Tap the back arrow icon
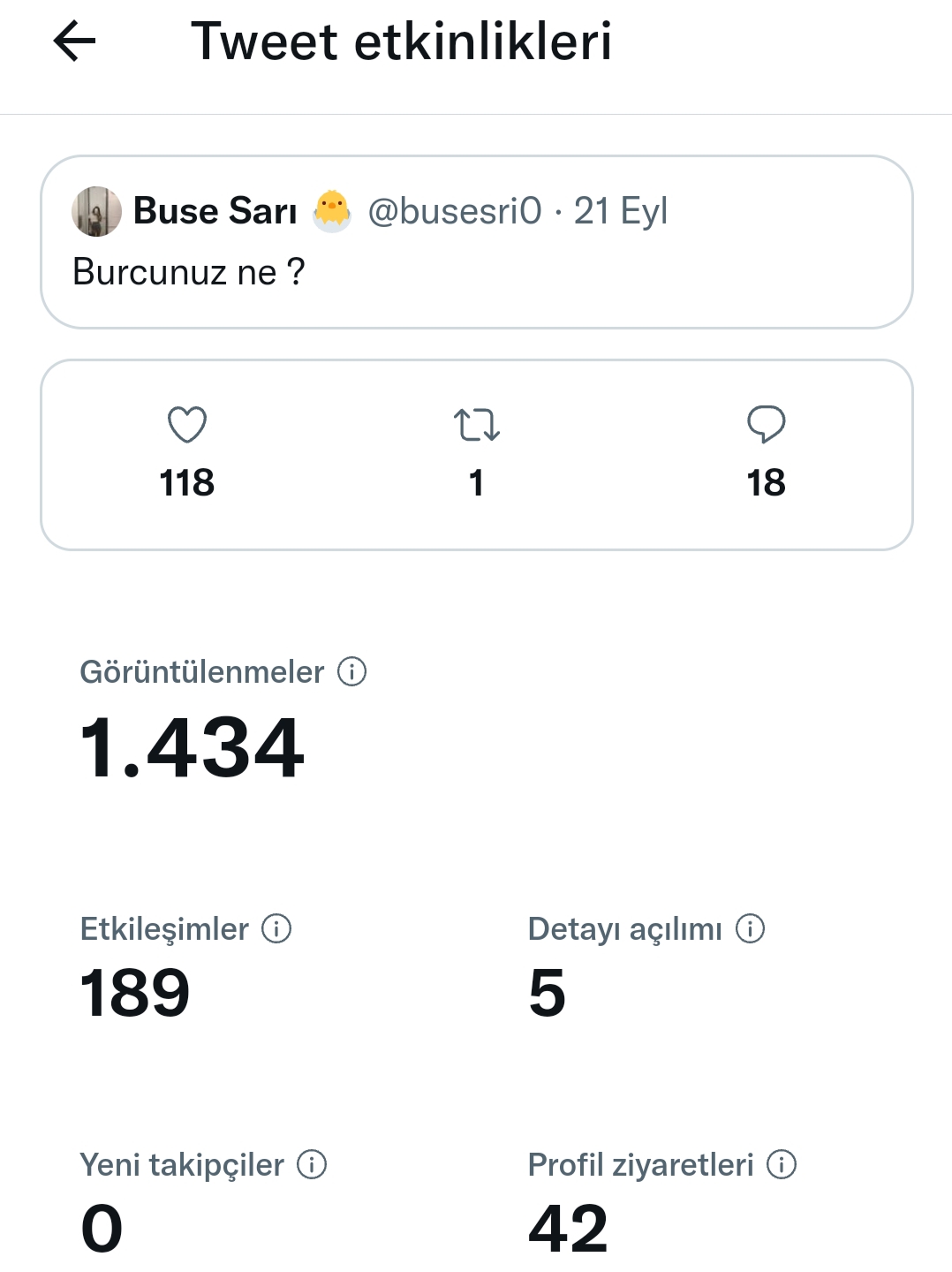Screen dimensions: 952x1272 (x=74, y=42)
